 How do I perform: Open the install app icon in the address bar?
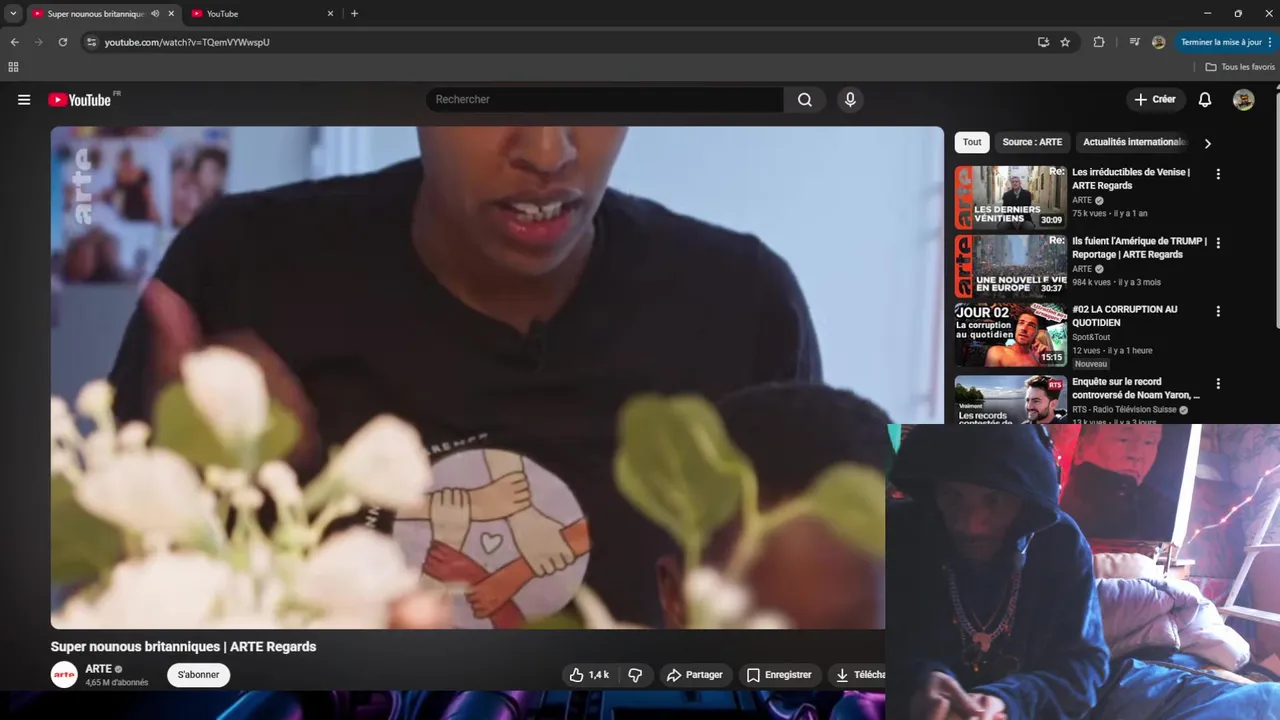pos(1043,42)
